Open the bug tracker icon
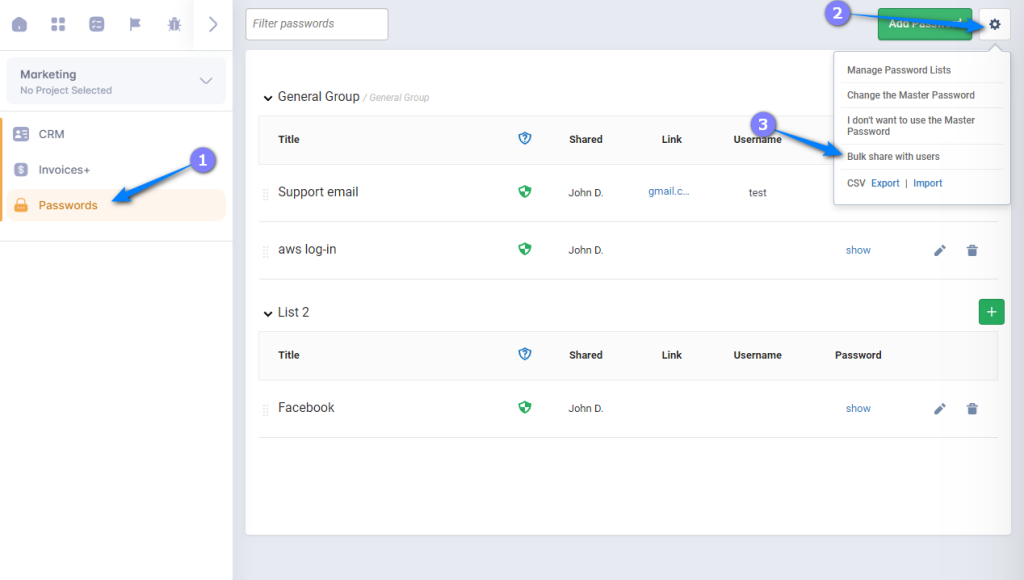The width and height of the screenshot is (1024, 580). click(x=172, y=23)
